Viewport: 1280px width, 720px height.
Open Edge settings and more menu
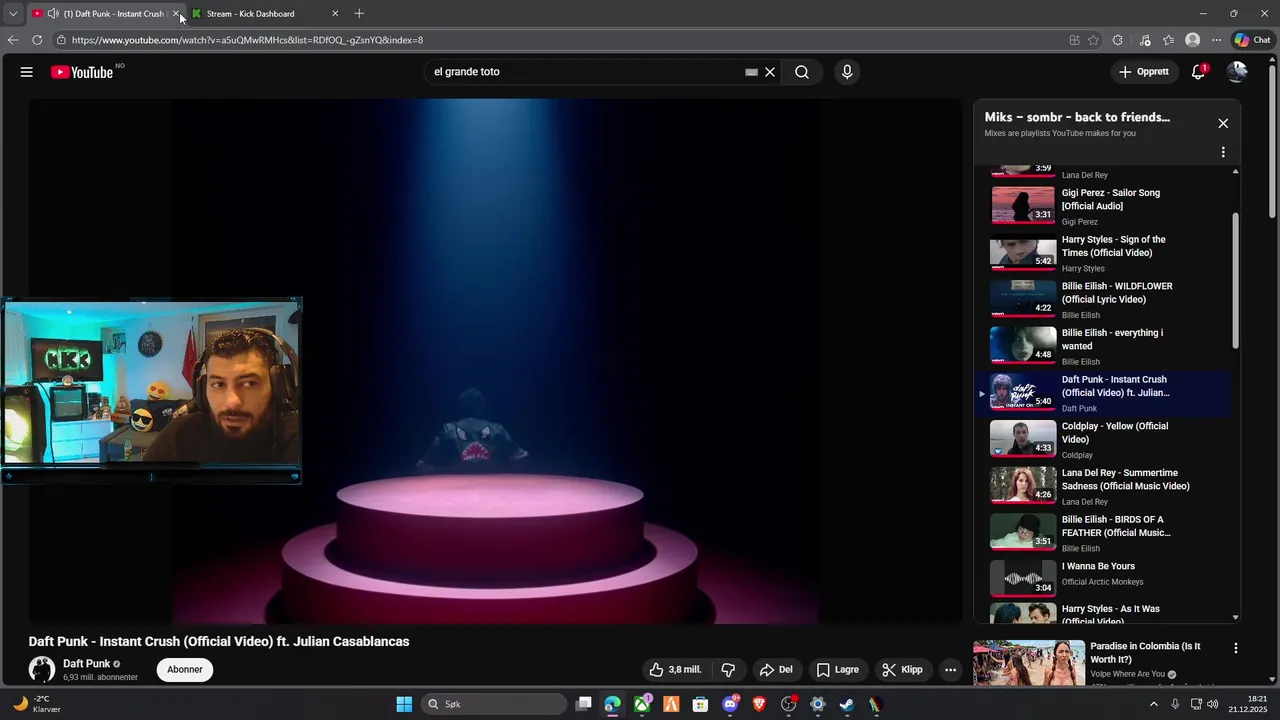1216,40
